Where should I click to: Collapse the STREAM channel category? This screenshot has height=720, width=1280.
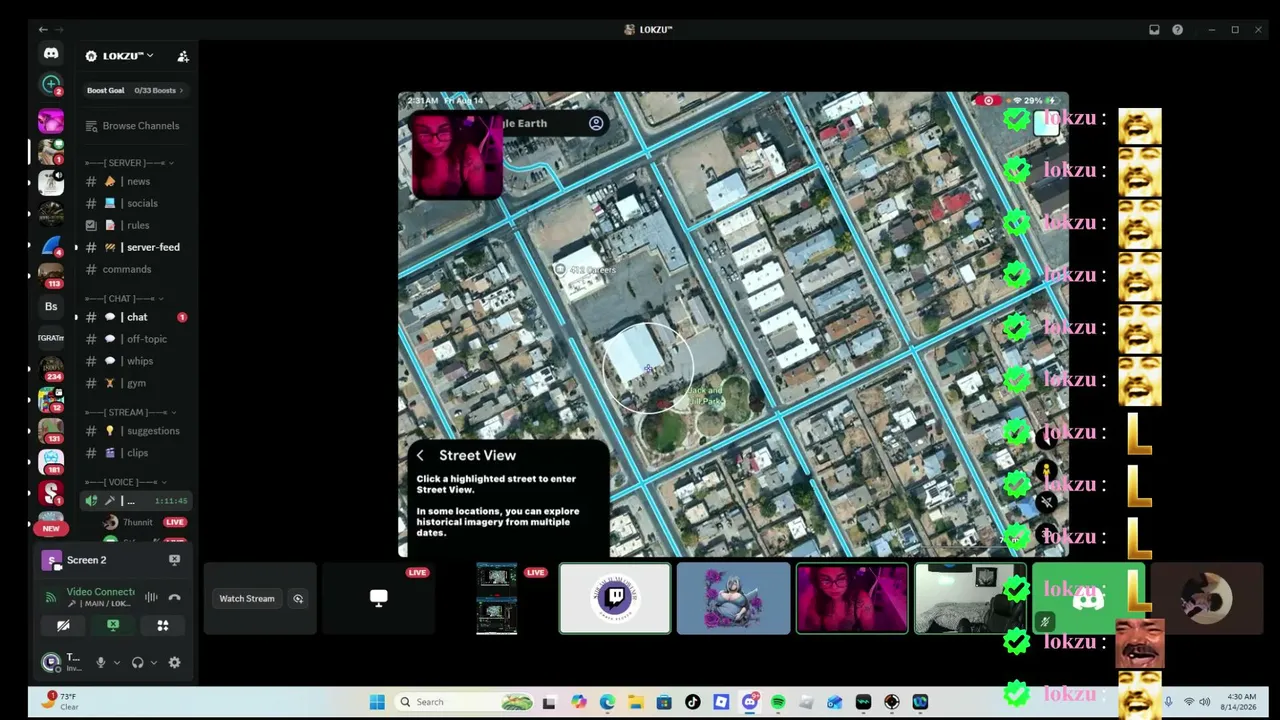[131, 412]
